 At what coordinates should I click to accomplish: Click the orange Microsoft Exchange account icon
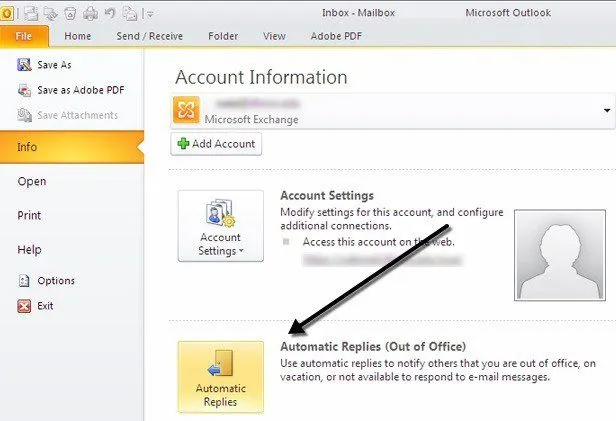point(186,110)
